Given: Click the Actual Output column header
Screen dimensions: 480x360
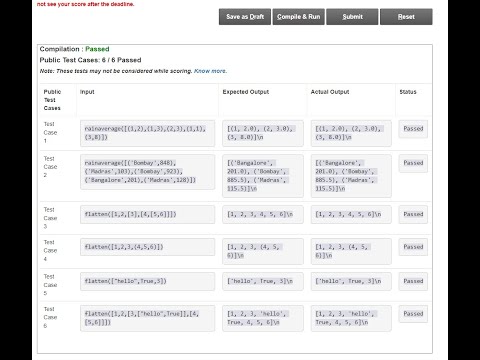Looking at the screenshot, I should coord(330,92).
